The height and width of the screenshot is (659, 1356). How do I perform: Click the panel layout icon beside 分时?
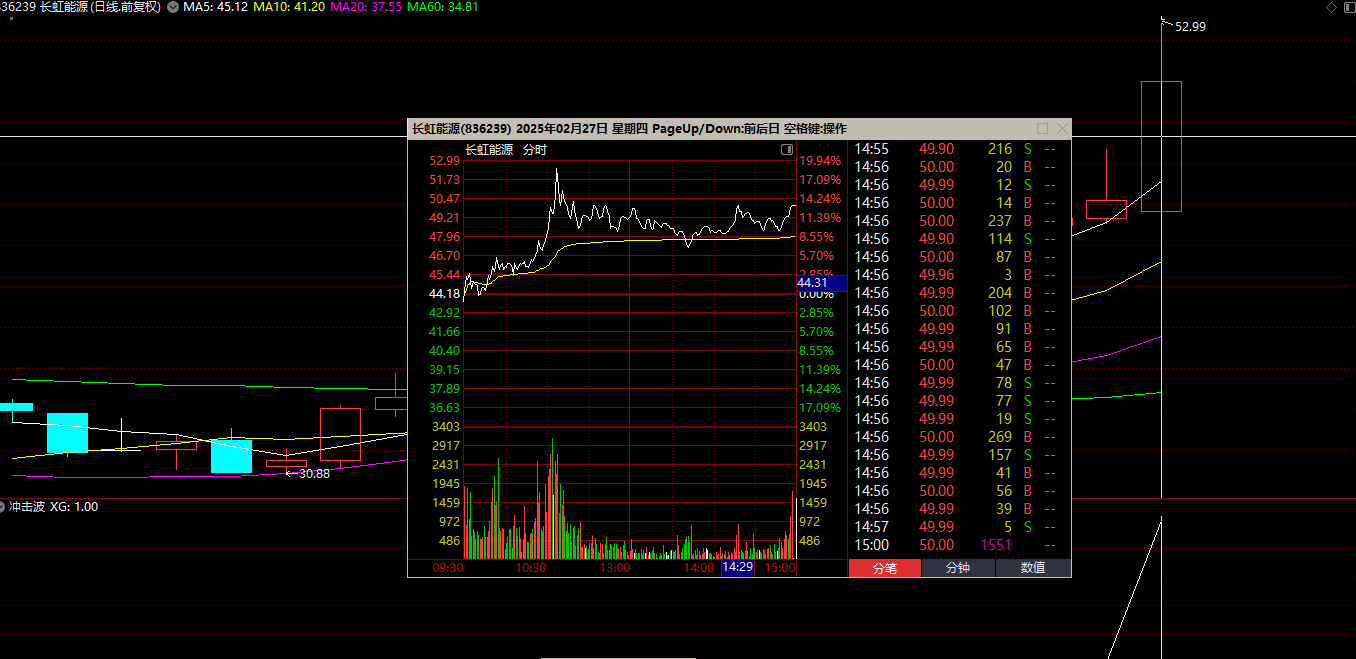tap(787, 150)
